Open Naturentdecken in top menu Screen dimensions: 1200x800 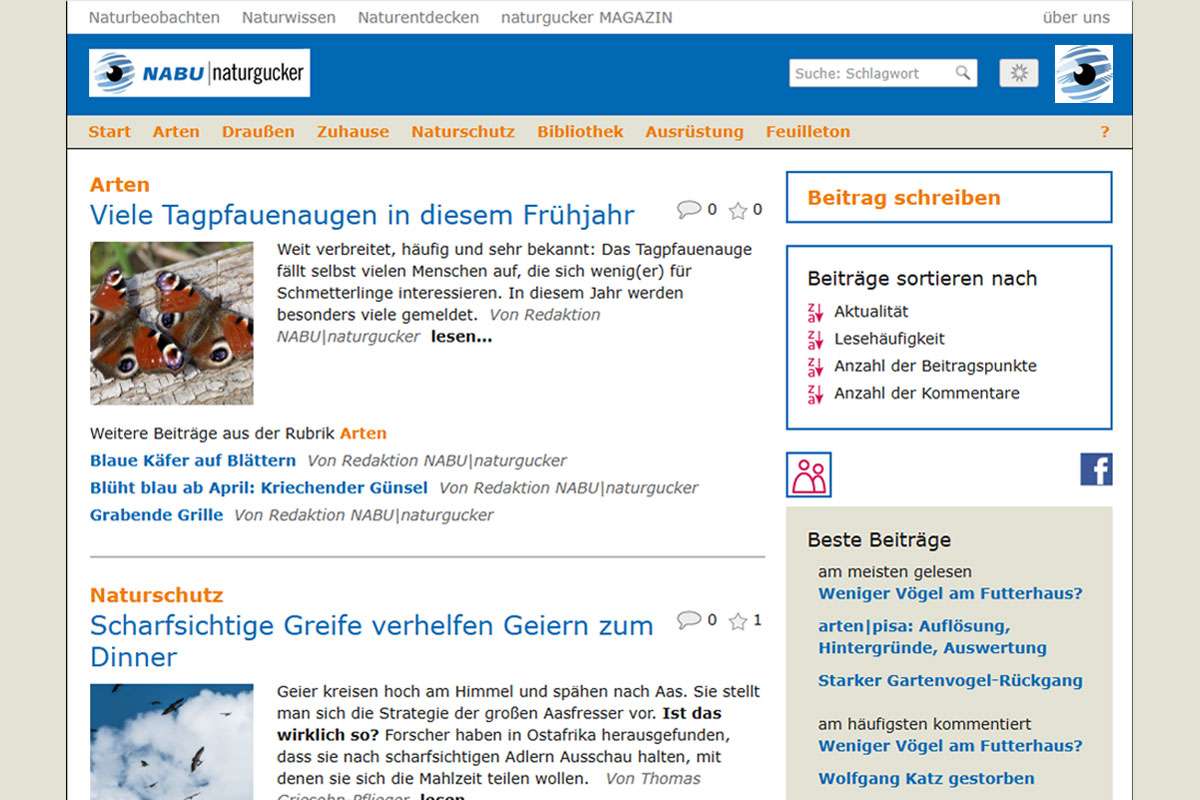[x=418, y=17]
